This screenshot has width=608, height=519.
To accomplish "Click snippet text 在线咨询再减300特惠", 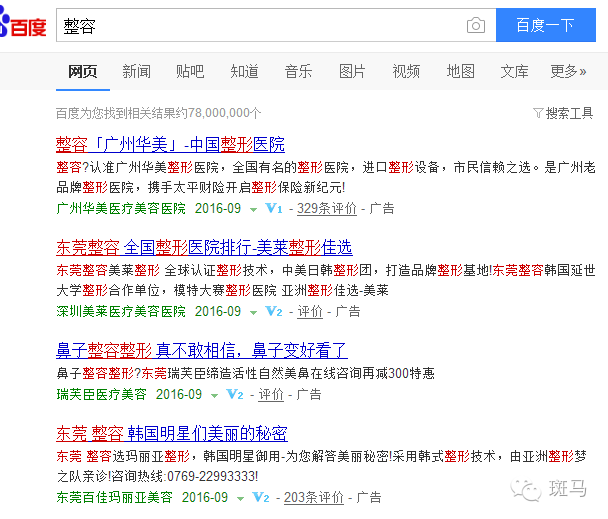I will tap(372, 374).
